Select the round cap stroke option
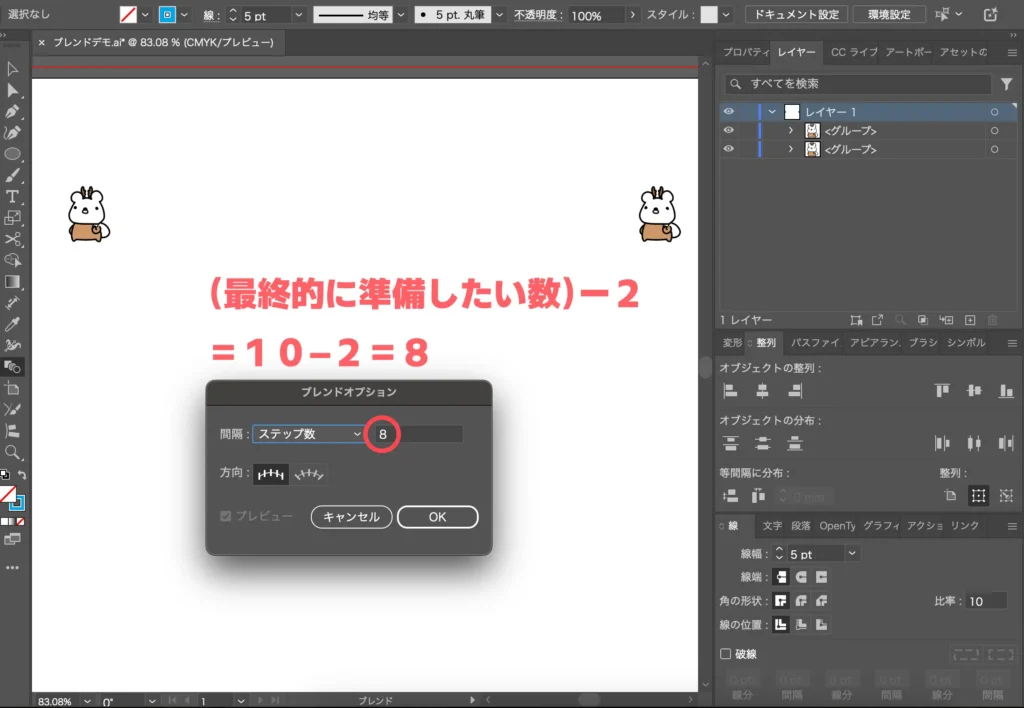Image resolution: width=1024 pixels, height=708 pixels. [801, 577]
